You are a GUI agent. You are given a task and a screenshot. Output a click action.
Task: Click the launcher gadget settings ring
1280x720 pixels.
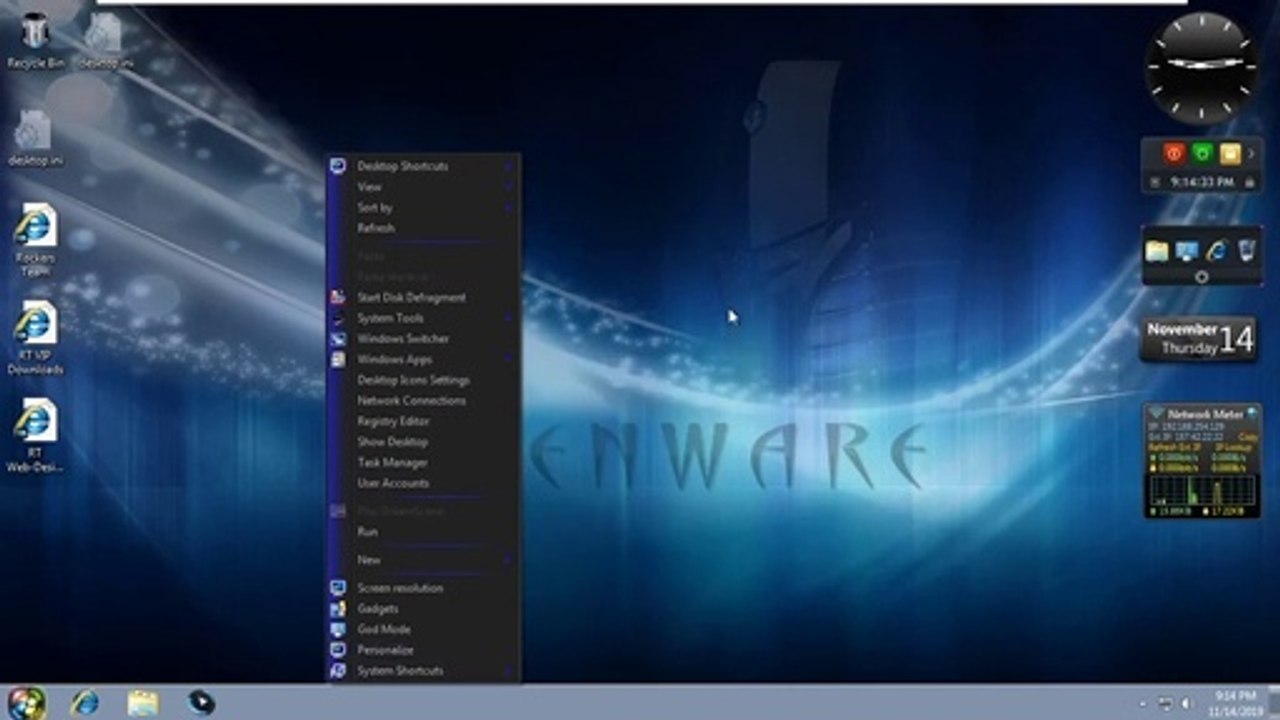click(1202, 277)
